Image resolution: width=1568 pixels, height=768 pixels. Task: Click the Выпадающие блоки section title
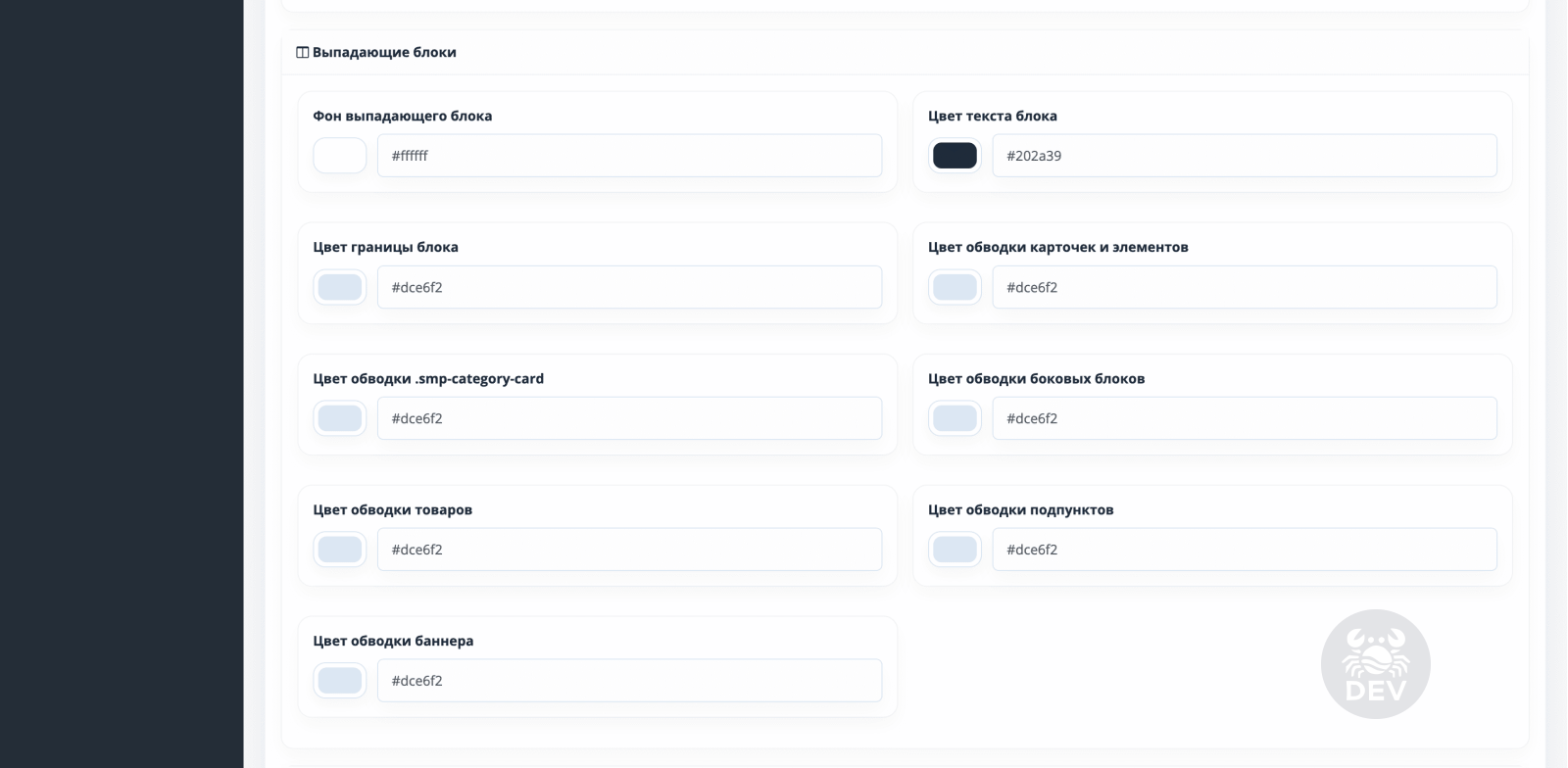tap(384, 52)
